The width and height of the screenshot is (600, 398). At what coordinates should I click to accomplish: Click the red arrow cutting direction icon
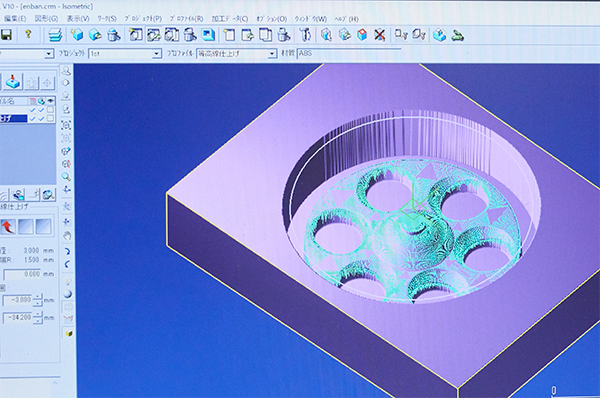pos(8,227)
